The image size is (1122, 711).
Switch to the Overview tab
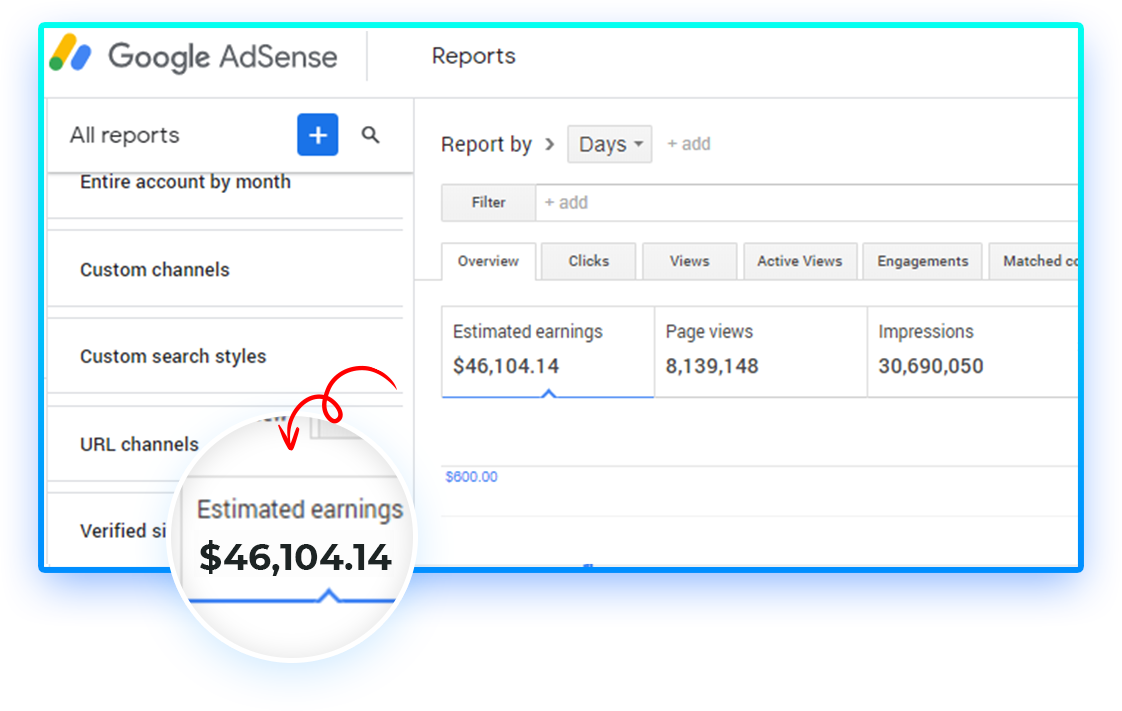tap(489, 261)
